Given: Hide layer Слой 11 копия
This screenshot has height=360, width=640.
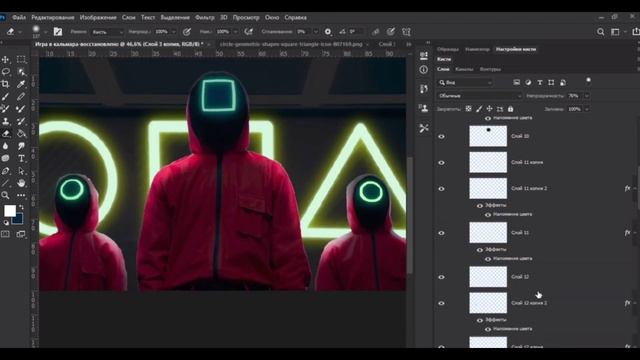Looking at the screenshot, I should coord(441,162).
